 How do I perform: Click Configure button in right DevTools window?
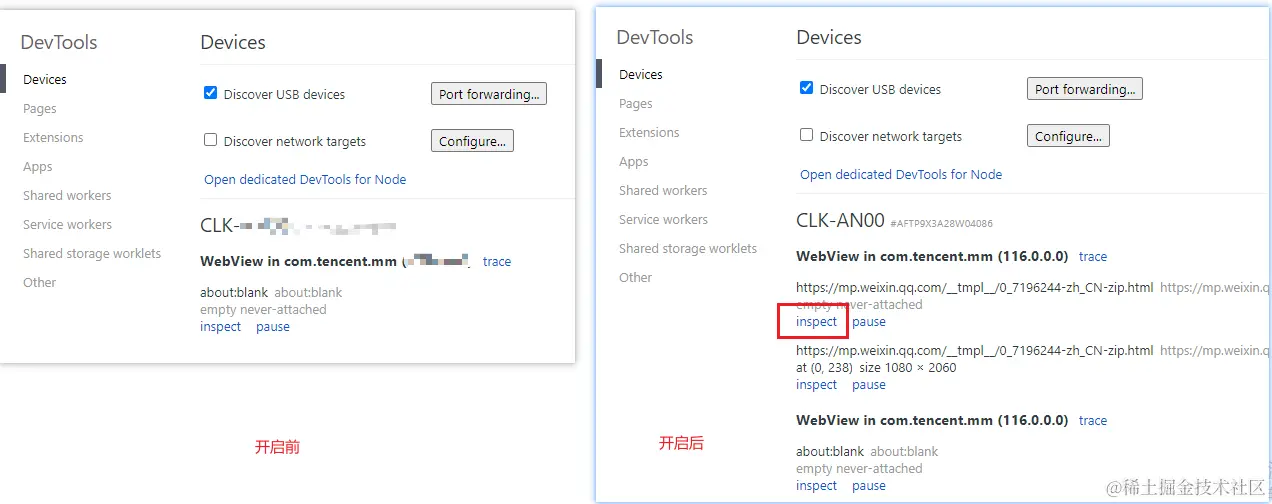(1068, 136)
